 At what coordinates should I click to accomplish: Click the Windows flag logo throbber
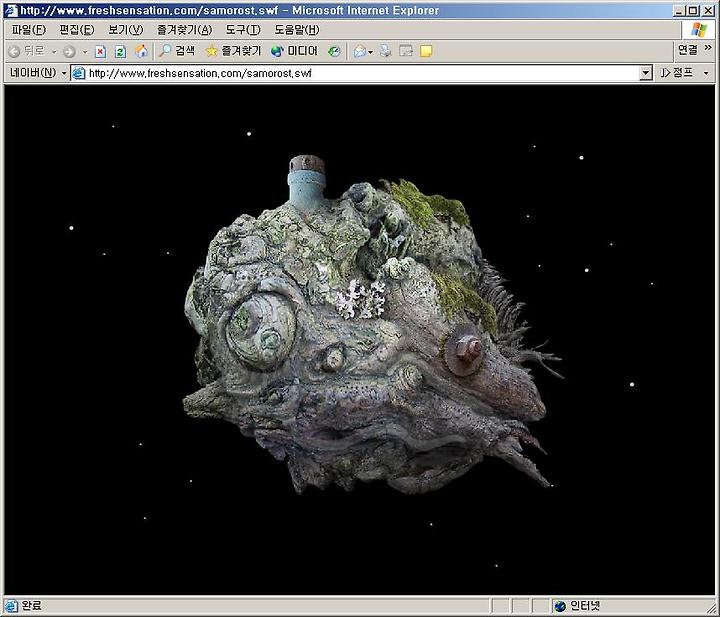click(x=699, y=30)
